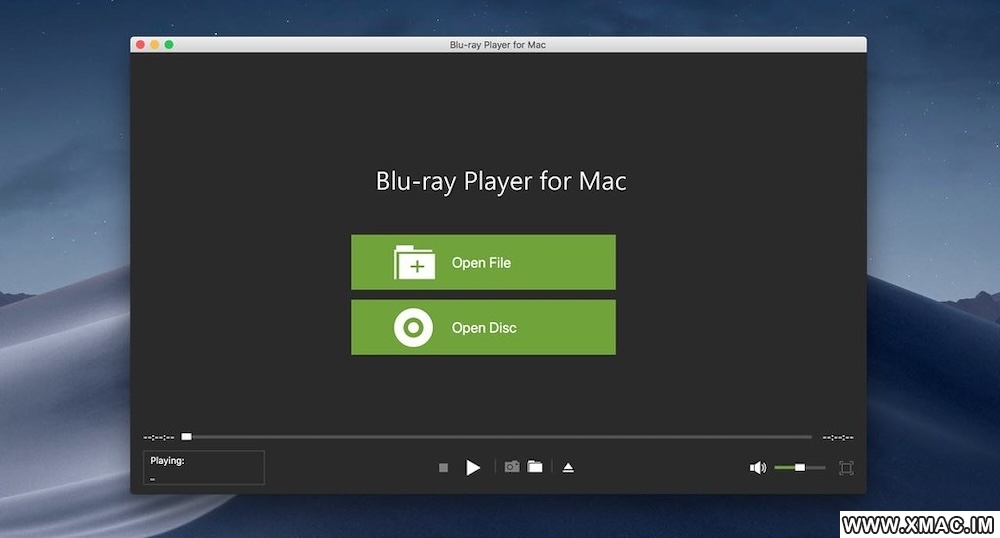Viewport: 1000px width, 538px height.
Task: Click the middle of the playback progress bar
Action: 497,437
